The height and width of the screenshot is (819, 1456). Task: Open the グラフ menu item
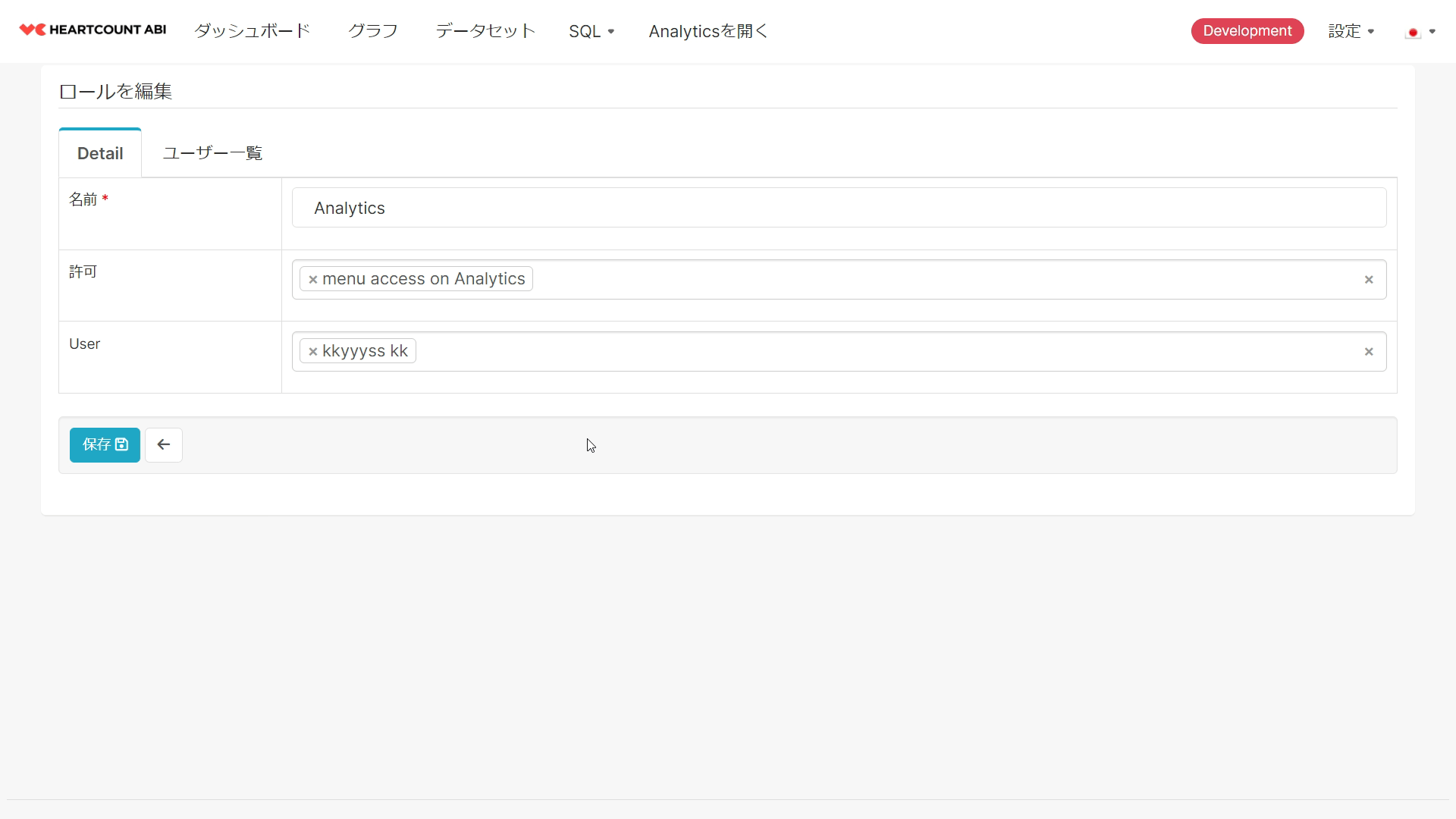pos(372,31)
